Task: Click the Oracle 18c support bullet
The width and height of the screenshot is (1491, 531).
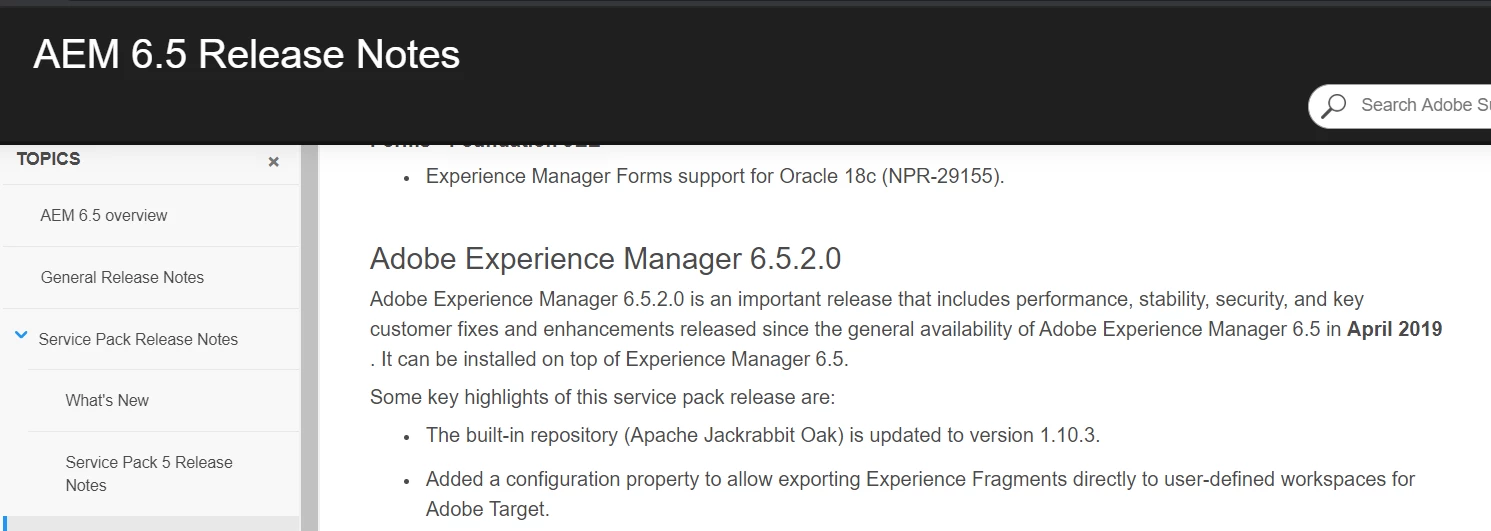Action: pos(714,176)
